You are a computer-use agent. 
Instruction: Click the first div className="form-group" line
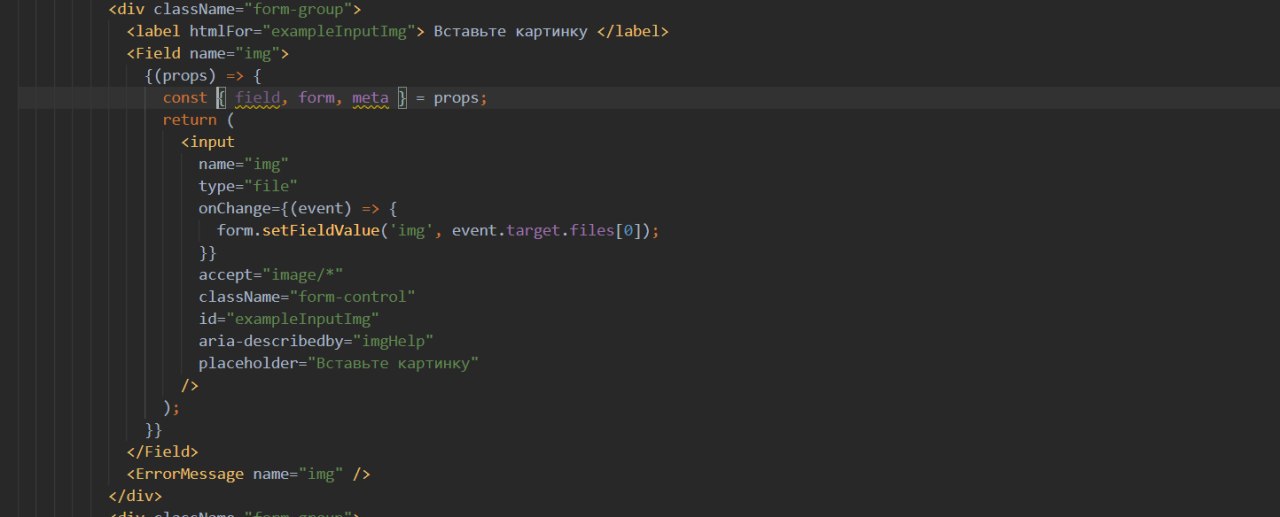tap(235, 10)
